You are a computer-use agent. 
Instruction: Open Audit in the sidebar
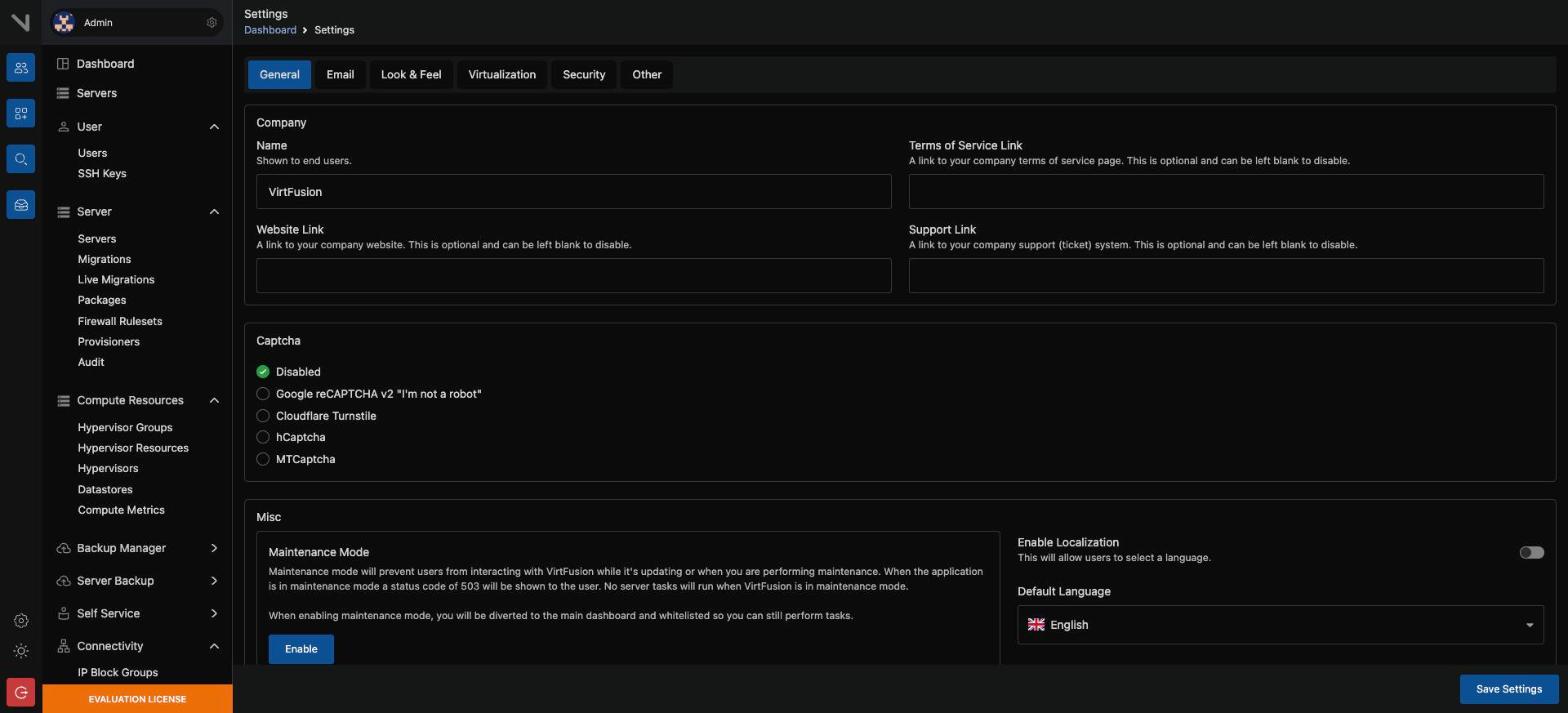(x=91, y=362)
